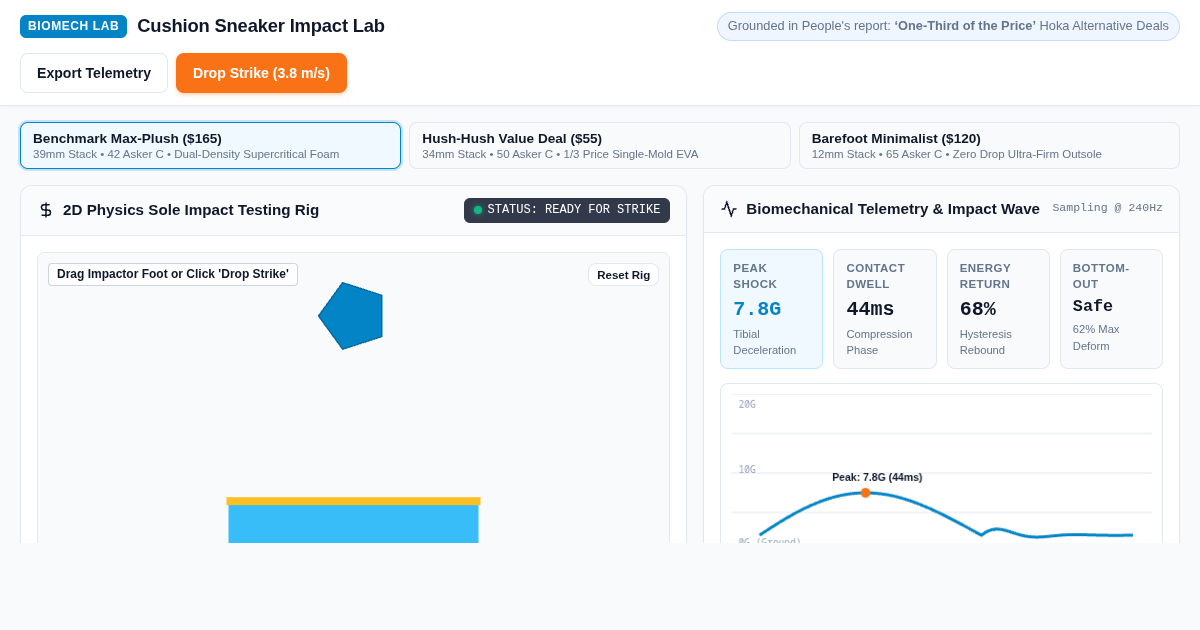
Task: Click the STATUS: READY FOR STRIKE badge
Action: (567, 210)
